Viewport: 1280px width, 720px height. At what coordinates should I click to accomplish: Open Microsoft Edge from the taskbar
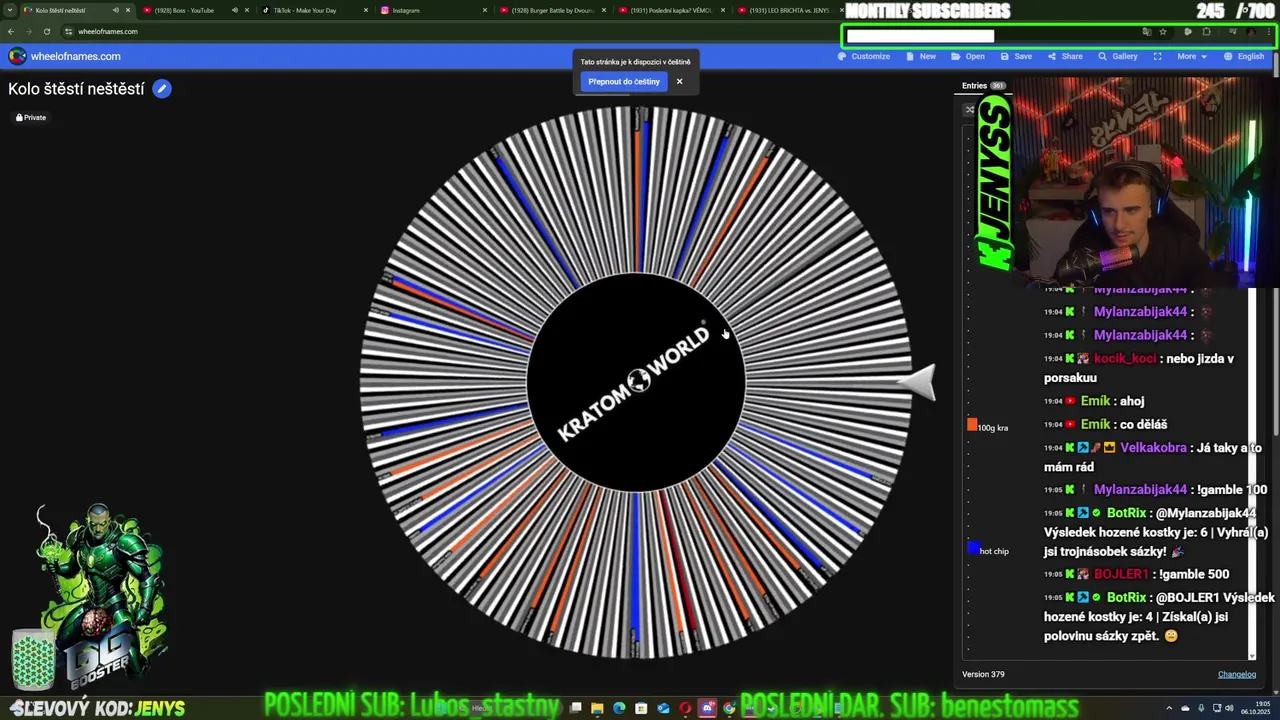(x=619, y=708)
